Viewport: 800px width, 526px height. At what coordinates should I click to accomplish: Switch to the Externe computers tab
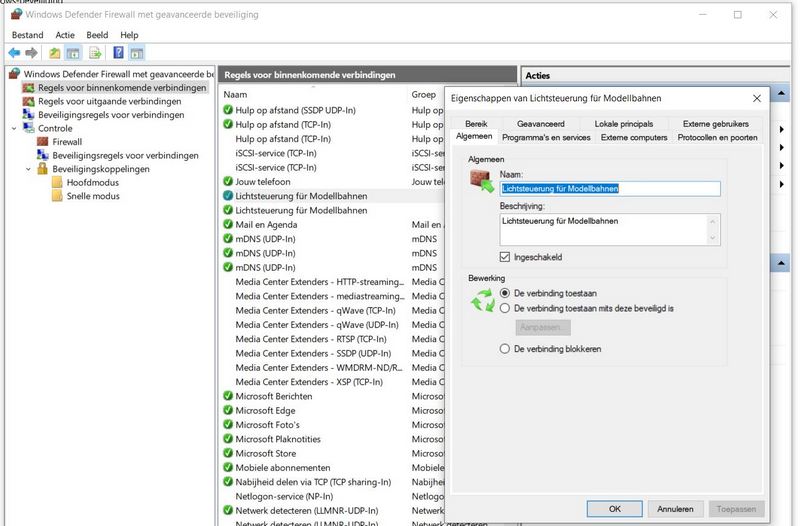click(634, 137)
